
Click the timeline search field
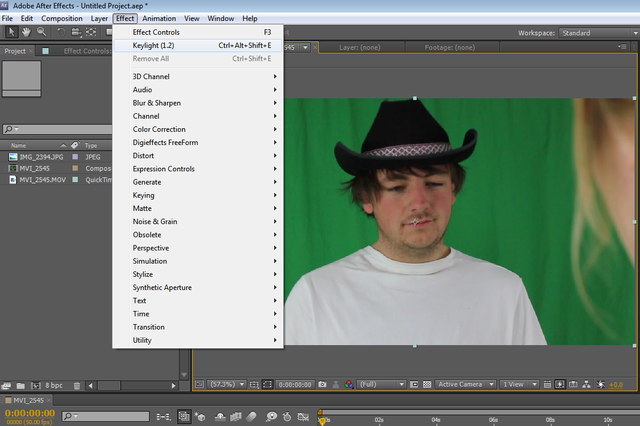click(105, 416)
